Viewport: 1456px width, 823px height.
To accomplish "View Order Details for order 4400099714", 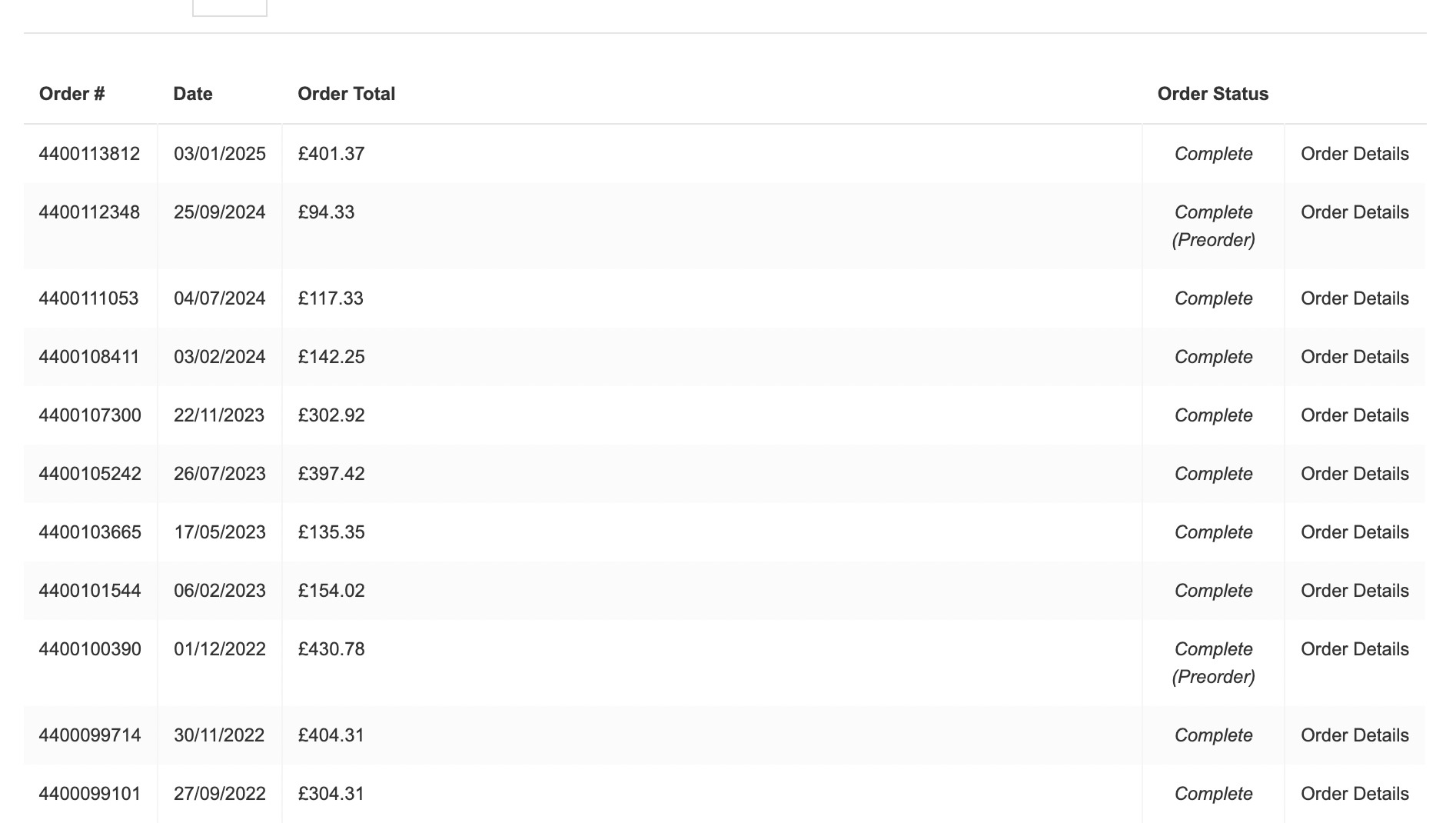I will click(1354, 735).
